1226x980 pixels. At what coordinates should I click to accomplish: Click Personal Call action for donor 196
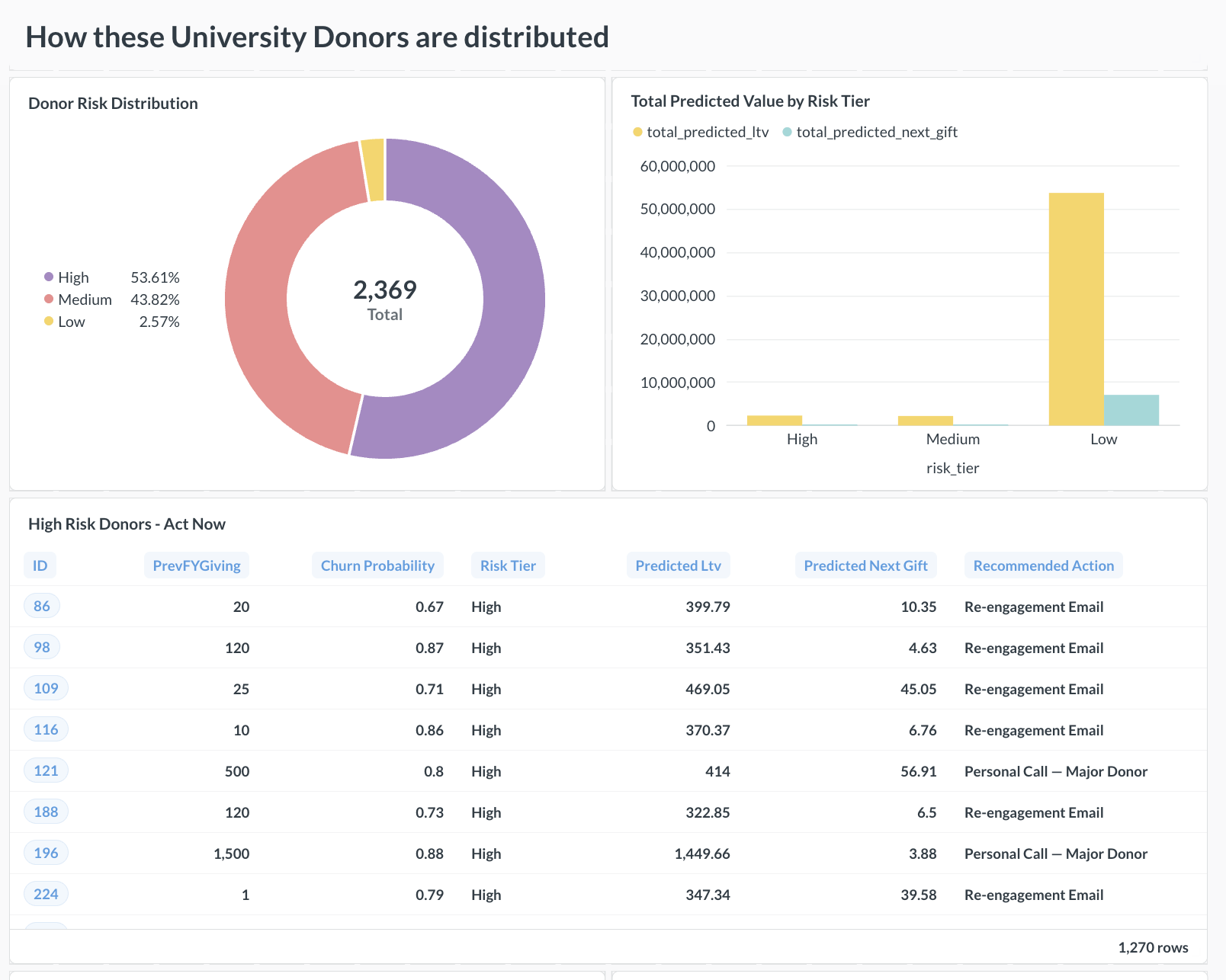[1056, 853]
